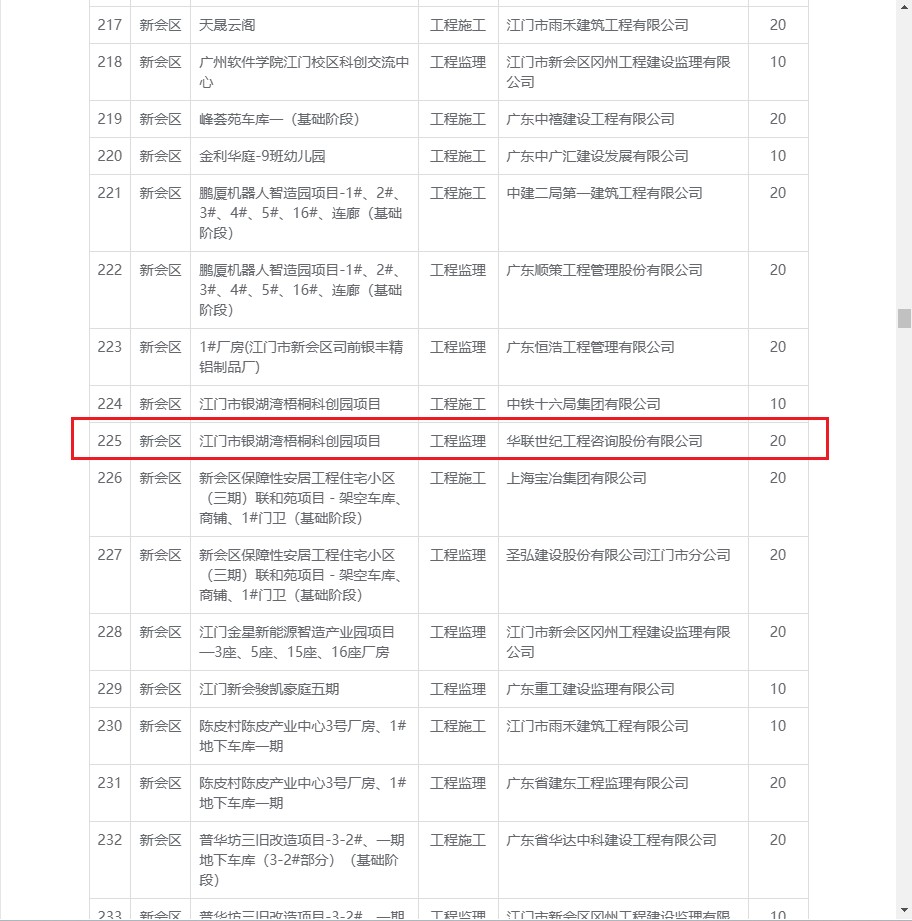Select the 上海宝冶集团有限公司 cell
The width and height of the screenshot is (912, 921).
pyautogui.click(x=577, y=478)
